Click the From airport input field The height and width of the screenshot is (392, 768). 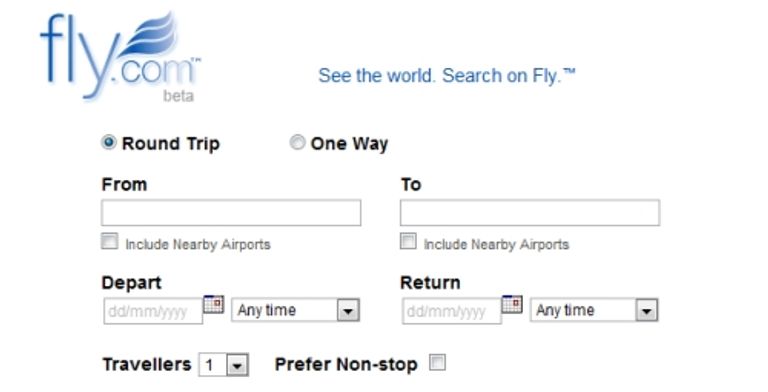tap(231, 213)
